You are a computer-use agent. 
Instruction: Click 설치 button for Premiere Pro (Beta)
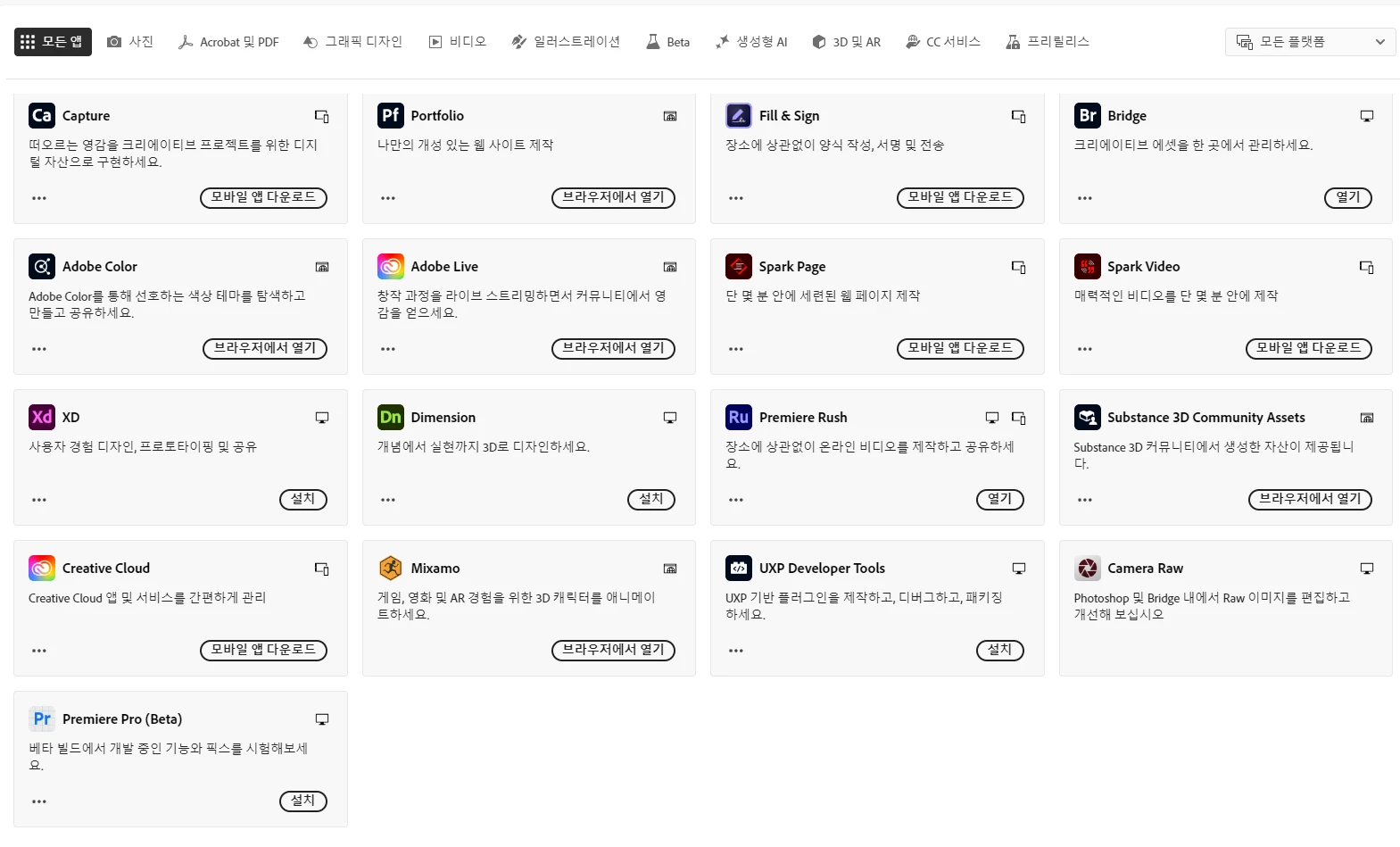[x=303, y=801]
